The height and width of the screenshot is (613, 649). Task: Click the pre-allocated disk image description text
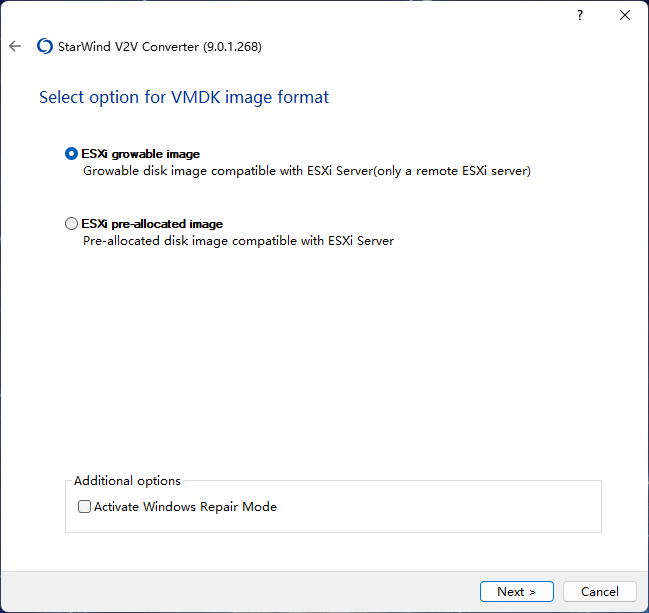click(x=238, y=241)
